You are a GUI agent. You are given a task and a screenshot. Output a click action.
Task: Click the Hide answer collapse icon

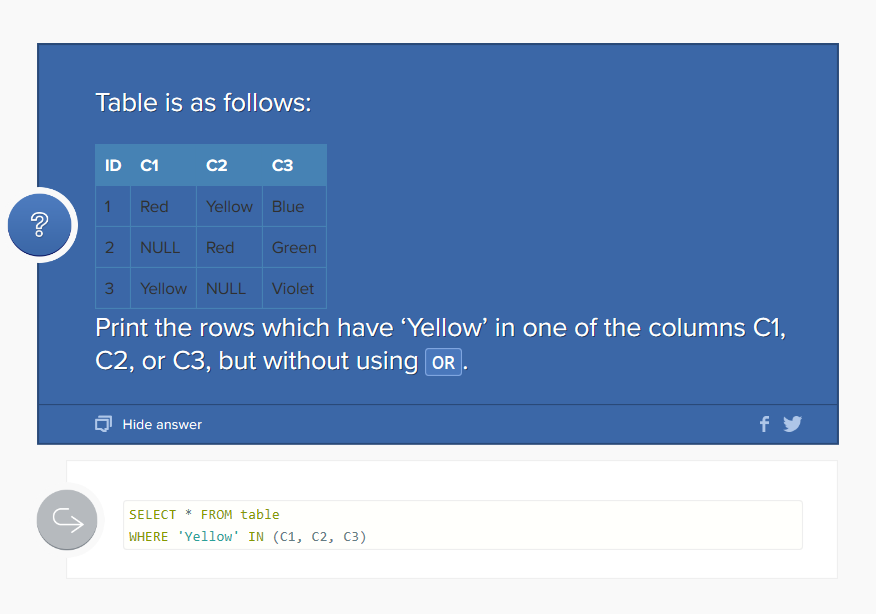click(x=103, y=425)
